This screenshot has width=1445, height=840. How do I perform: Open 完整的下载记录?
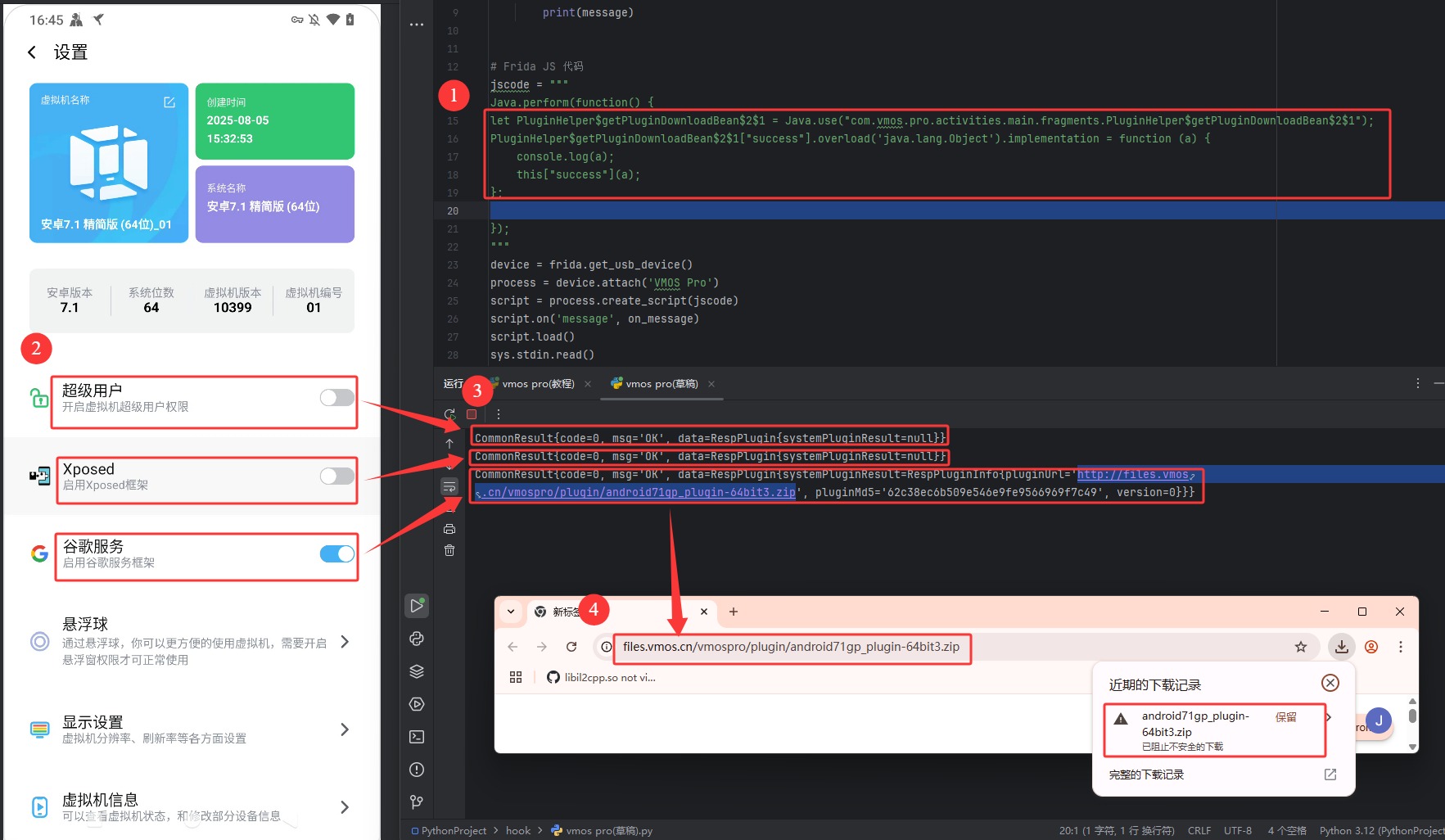point(1223,775)
